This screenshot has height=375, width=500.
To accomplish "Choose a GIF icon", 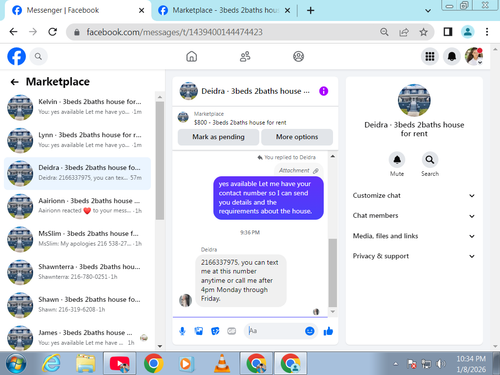I will click(231, 331).
